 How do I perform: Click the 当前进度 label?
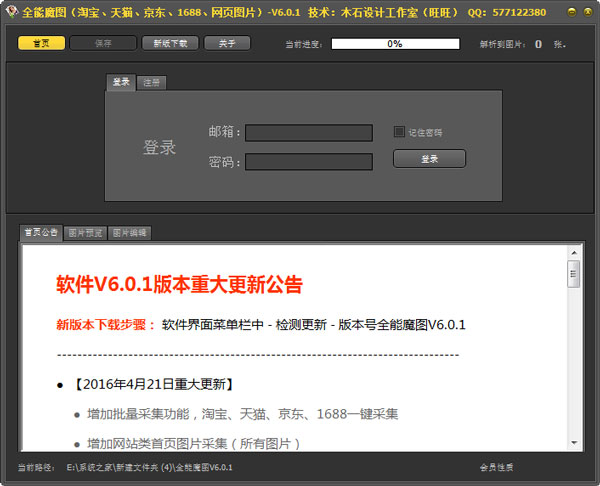coord(304,44)
